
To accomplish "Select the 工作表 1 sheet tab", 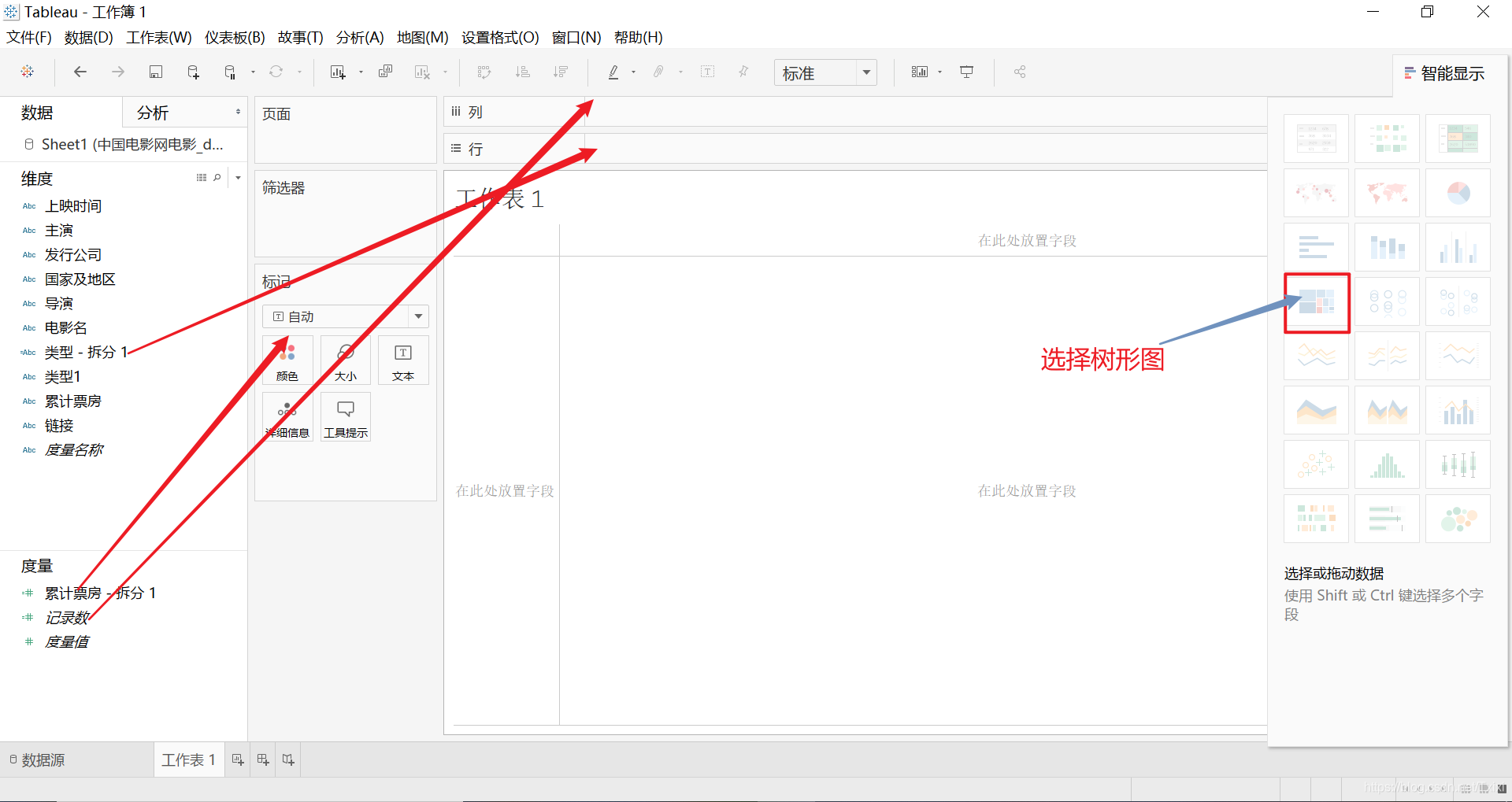I will tap(189, 760).
